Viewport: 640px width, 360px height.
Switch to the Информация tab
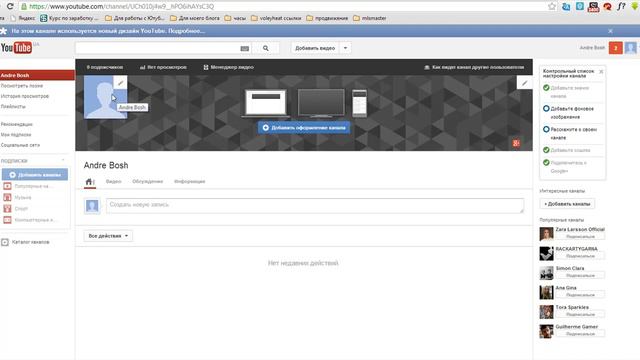[x=189, y=182]
